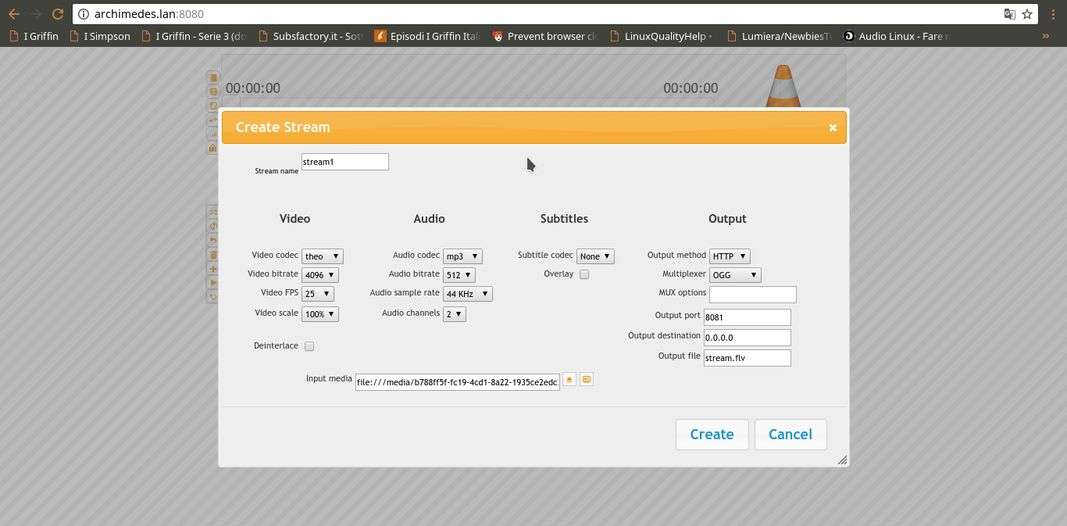Click the Cancel button
The image size is (1067, 526).
(791, 434)
